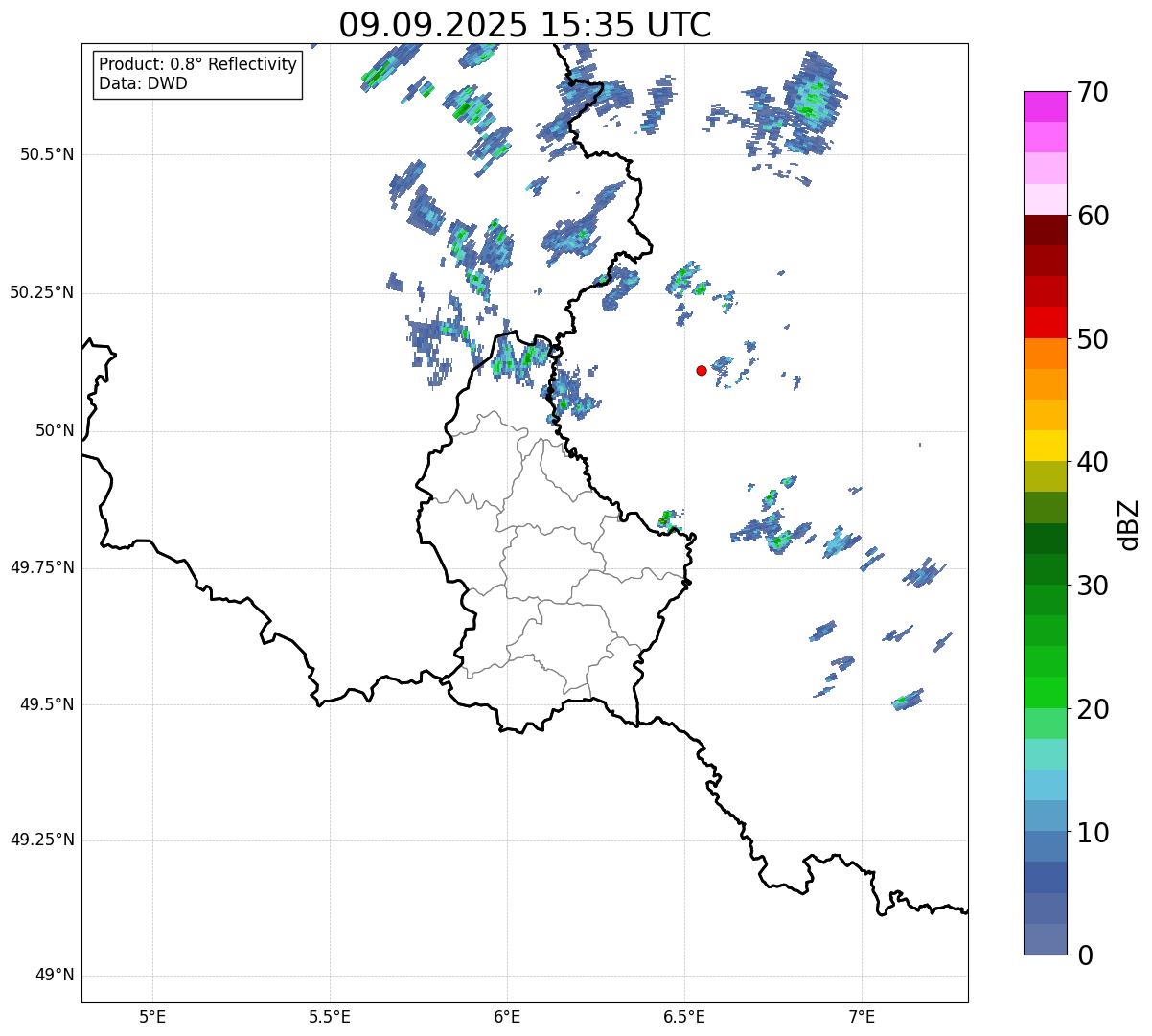Image resolution: width=1152 pixels, height=1036 pixels.
Task: Click the 'Data: DWD' text
Action: 143,83
